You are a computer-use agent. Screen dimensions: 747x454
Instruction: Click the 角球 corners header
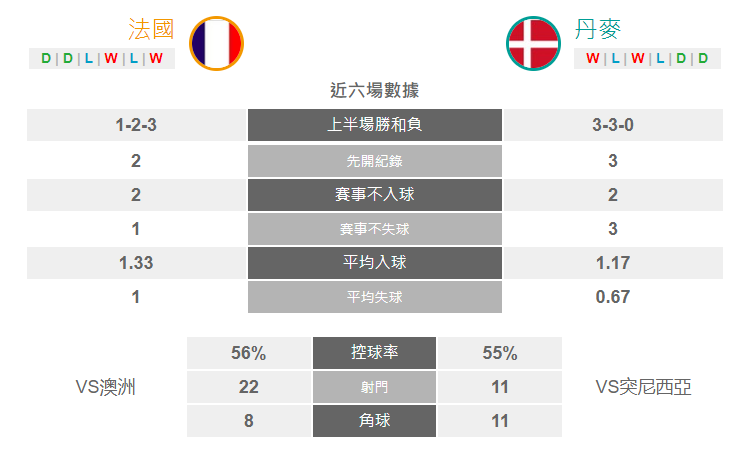[374, 421]
